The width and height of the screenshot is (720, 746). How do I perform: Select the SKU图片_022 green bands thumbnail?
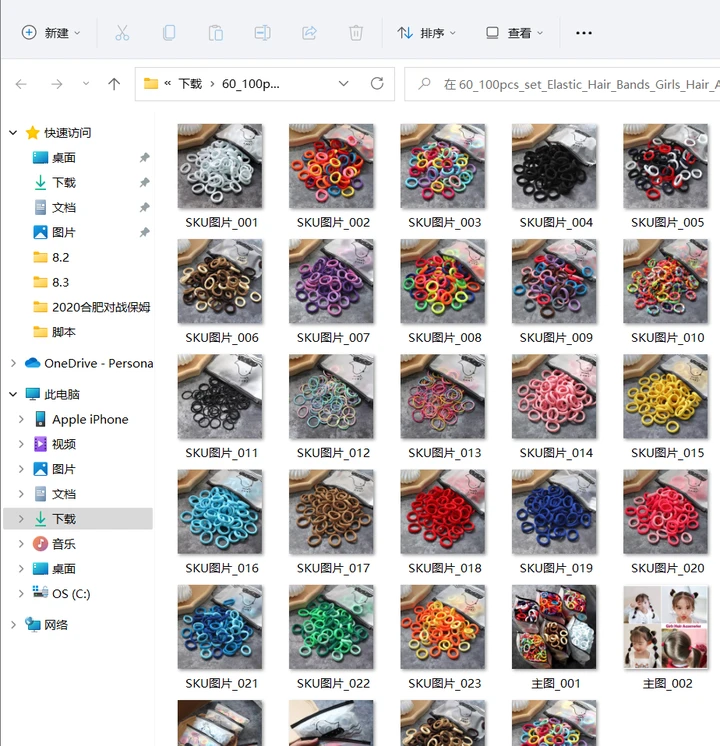coord(331,627)
